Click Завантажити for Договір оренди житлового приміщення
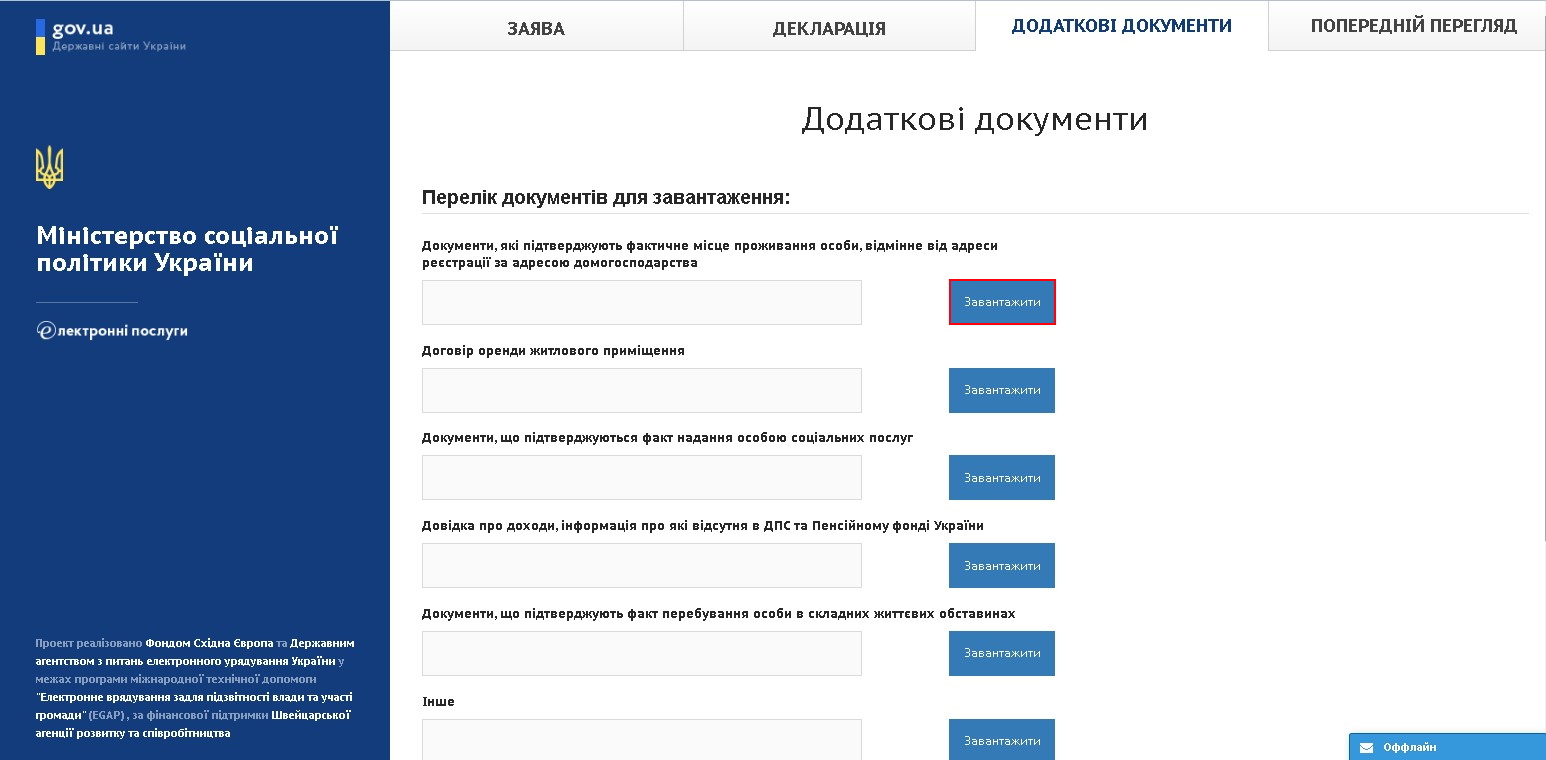1546x760 pixels. [x=1002, y=390]
